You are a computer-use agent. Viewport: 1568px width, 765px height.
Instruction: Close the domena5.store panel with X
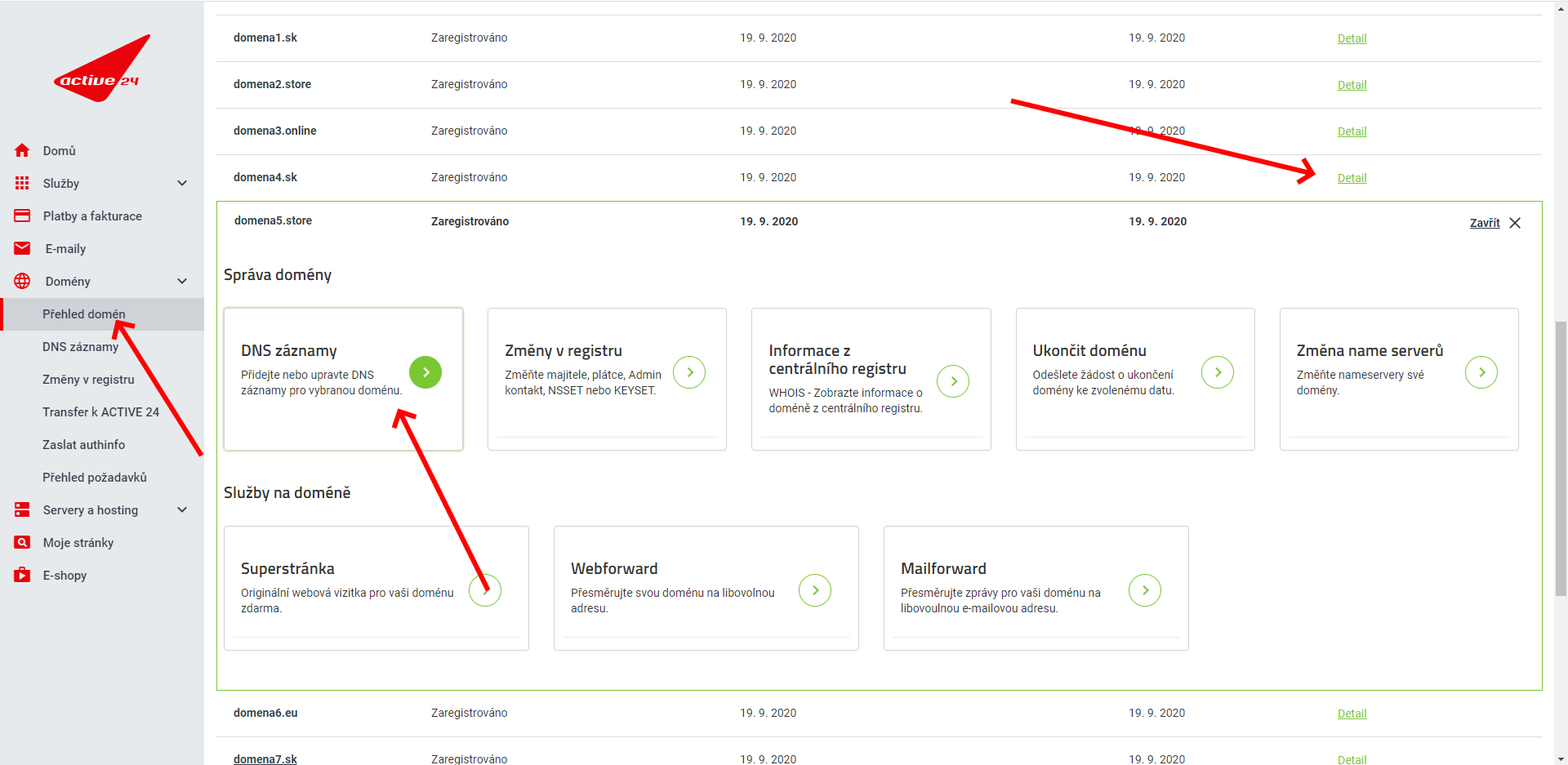click(x=1515, y=223)
